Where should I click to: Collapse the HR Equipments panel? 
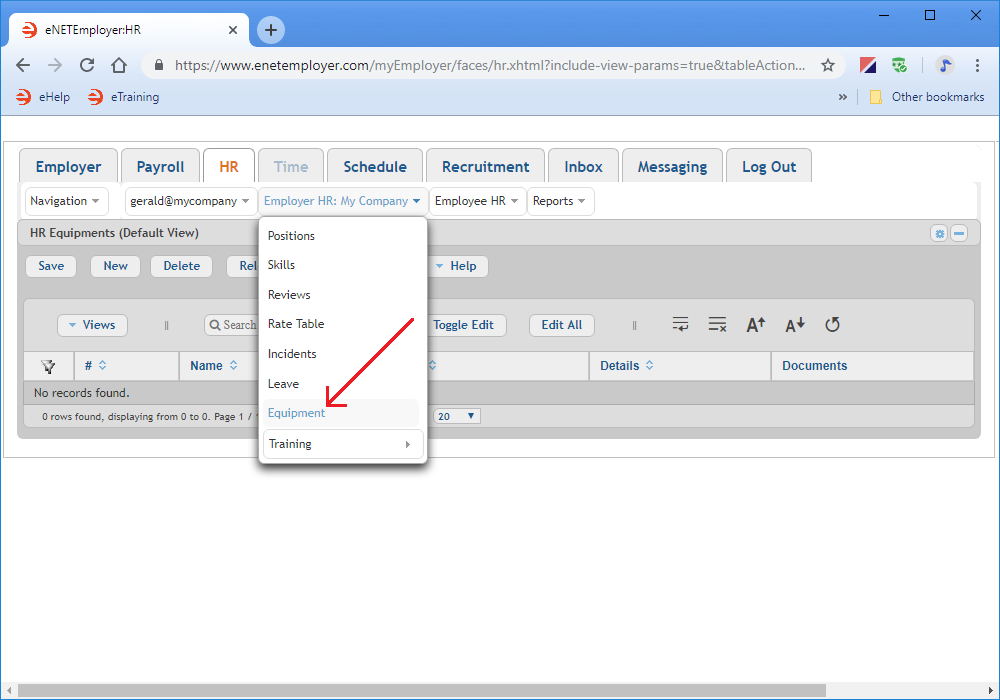pyautogui.click(x=959, y=233)
